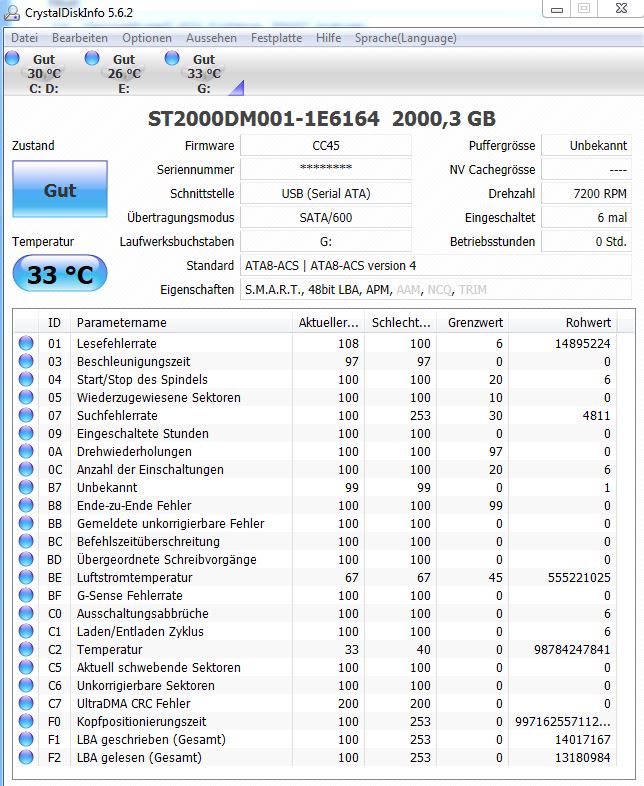
Task: Click the Laufwerksbuchstaben field showing G:
Action: click(326, 242)
